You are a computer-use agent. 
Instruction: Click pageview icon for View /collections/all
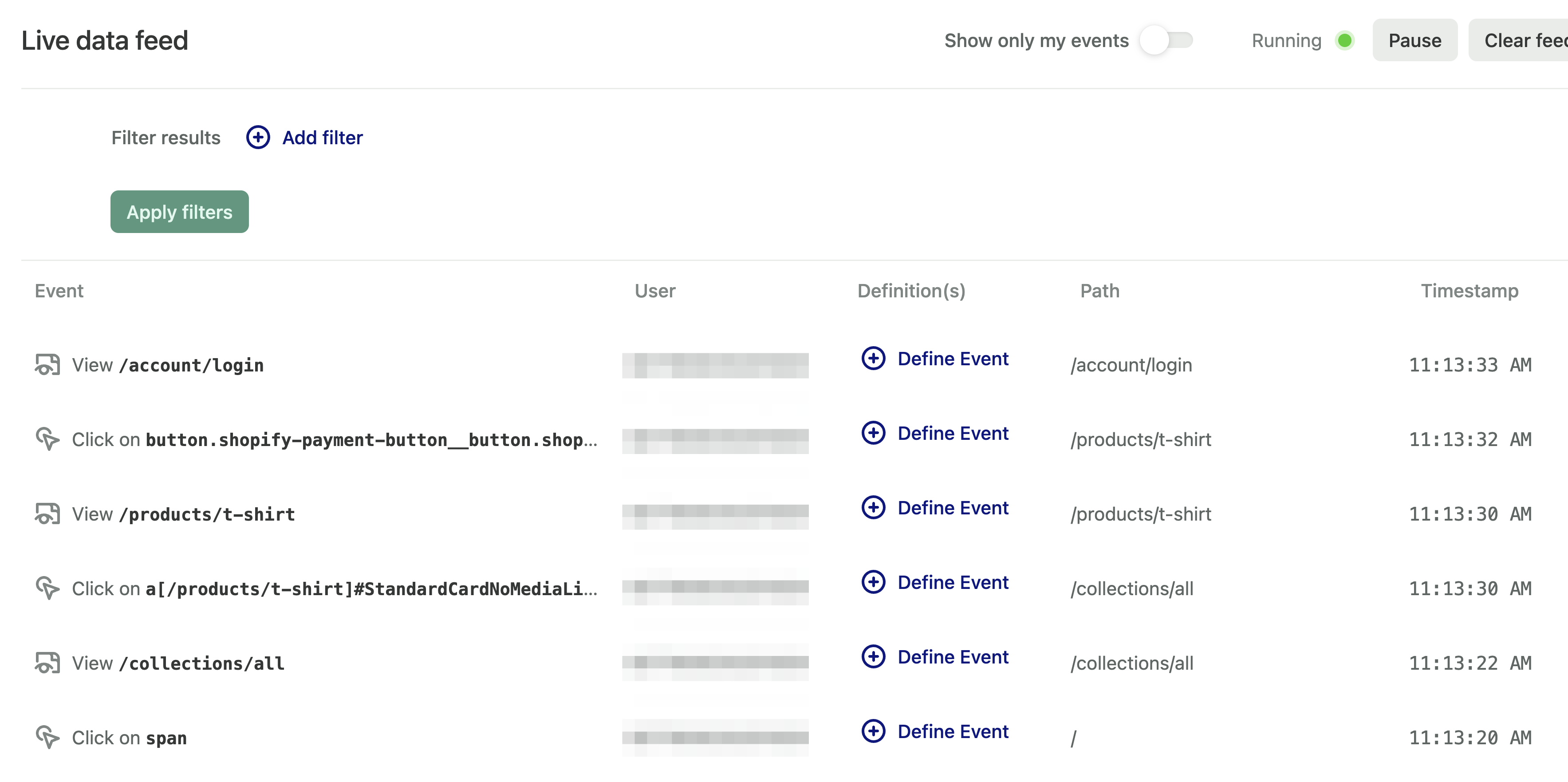click(x=47, y=663)
